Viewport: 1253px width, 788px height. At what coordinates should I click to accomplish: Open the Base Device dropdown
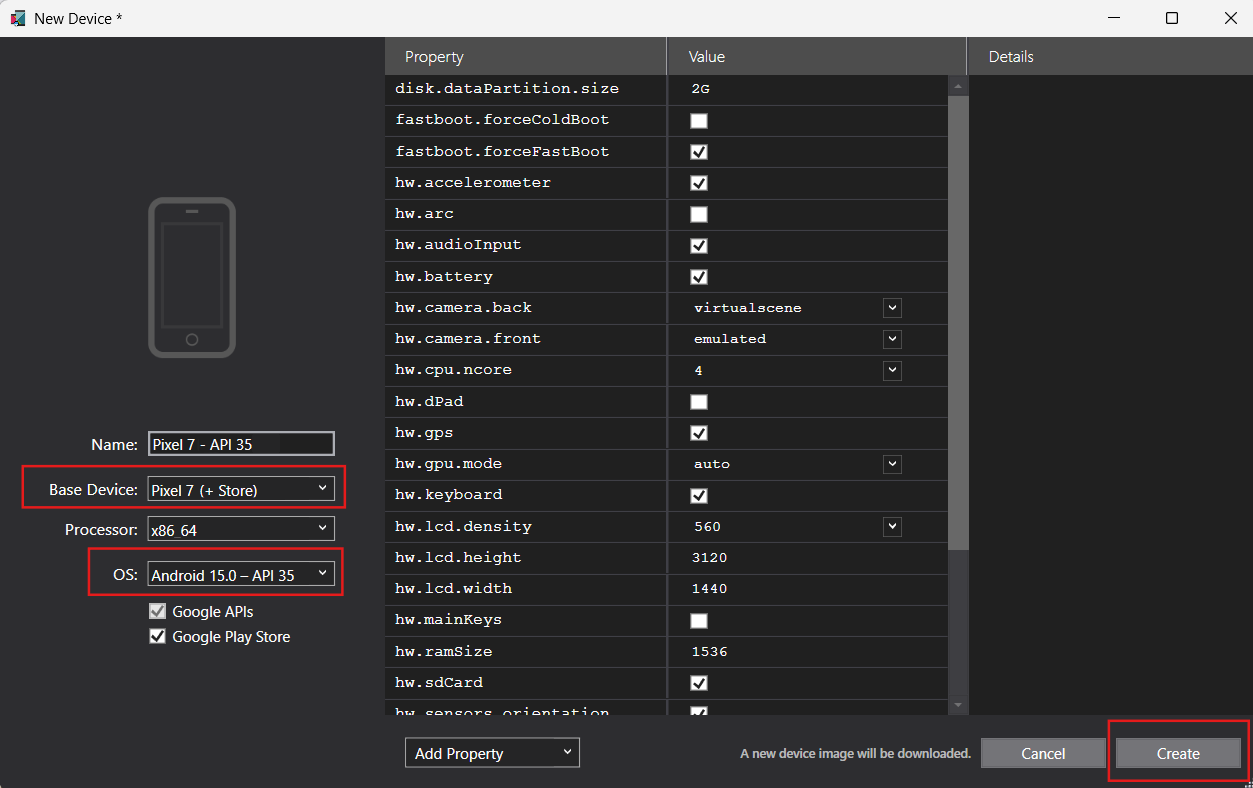coord(322,487)
